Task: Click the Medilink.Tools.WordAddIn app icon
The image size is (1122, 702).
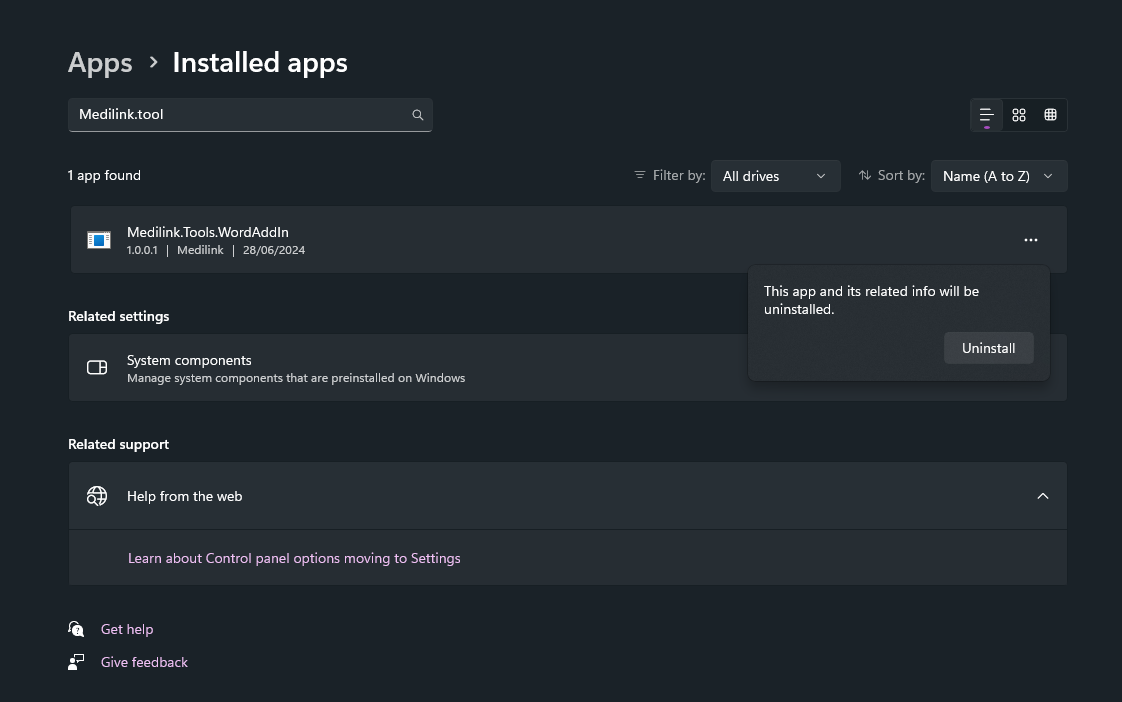Action: pyautogui.click(x=99, y=240)
